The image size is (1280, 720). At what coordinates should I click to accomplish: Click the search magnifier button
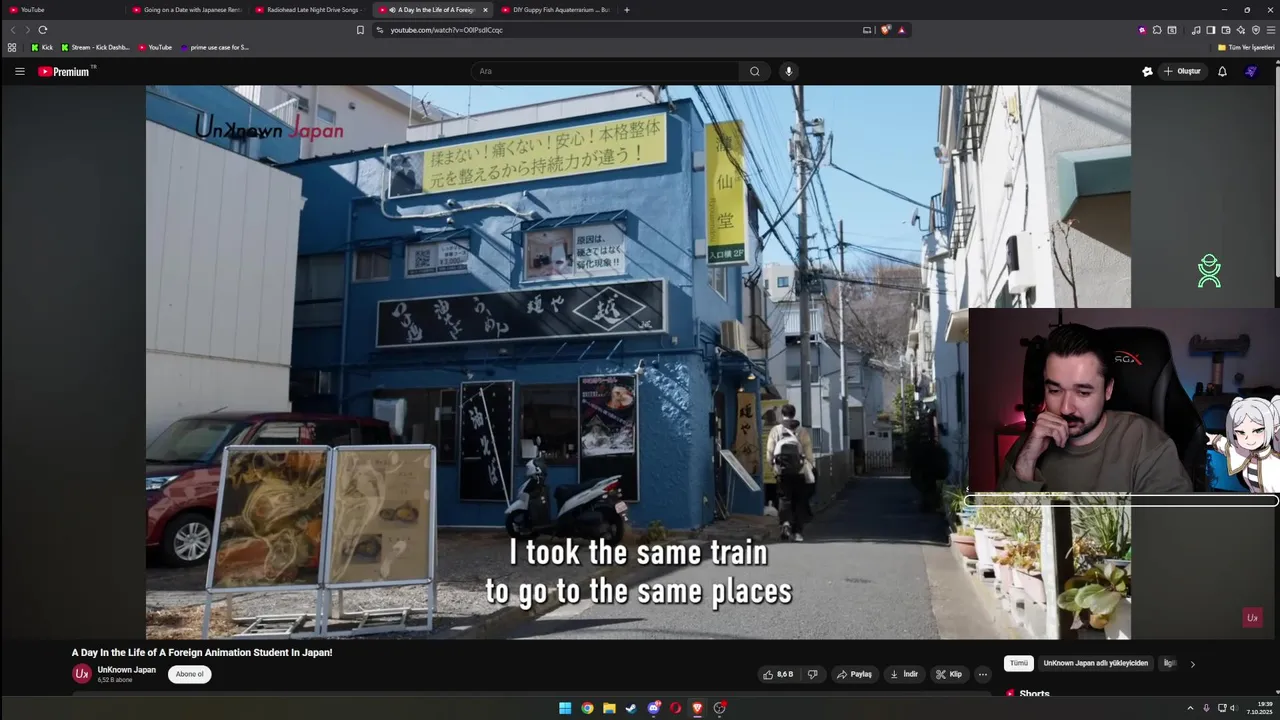(755, 71)
